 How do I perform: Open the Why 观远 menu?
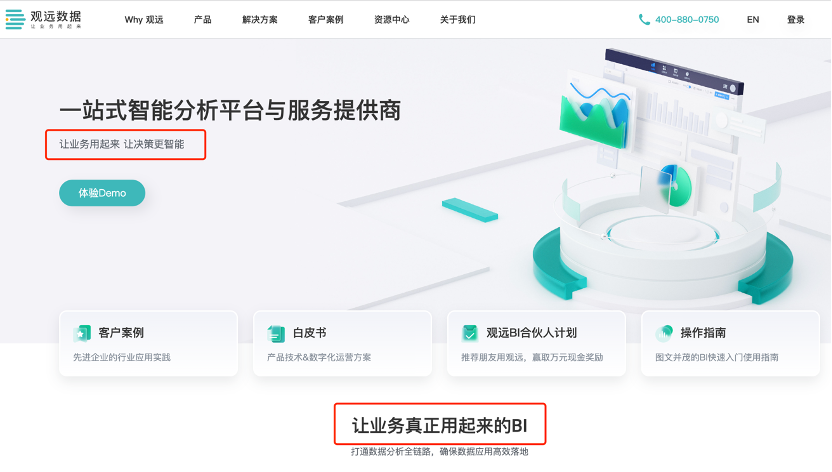(x=144, y=20)
